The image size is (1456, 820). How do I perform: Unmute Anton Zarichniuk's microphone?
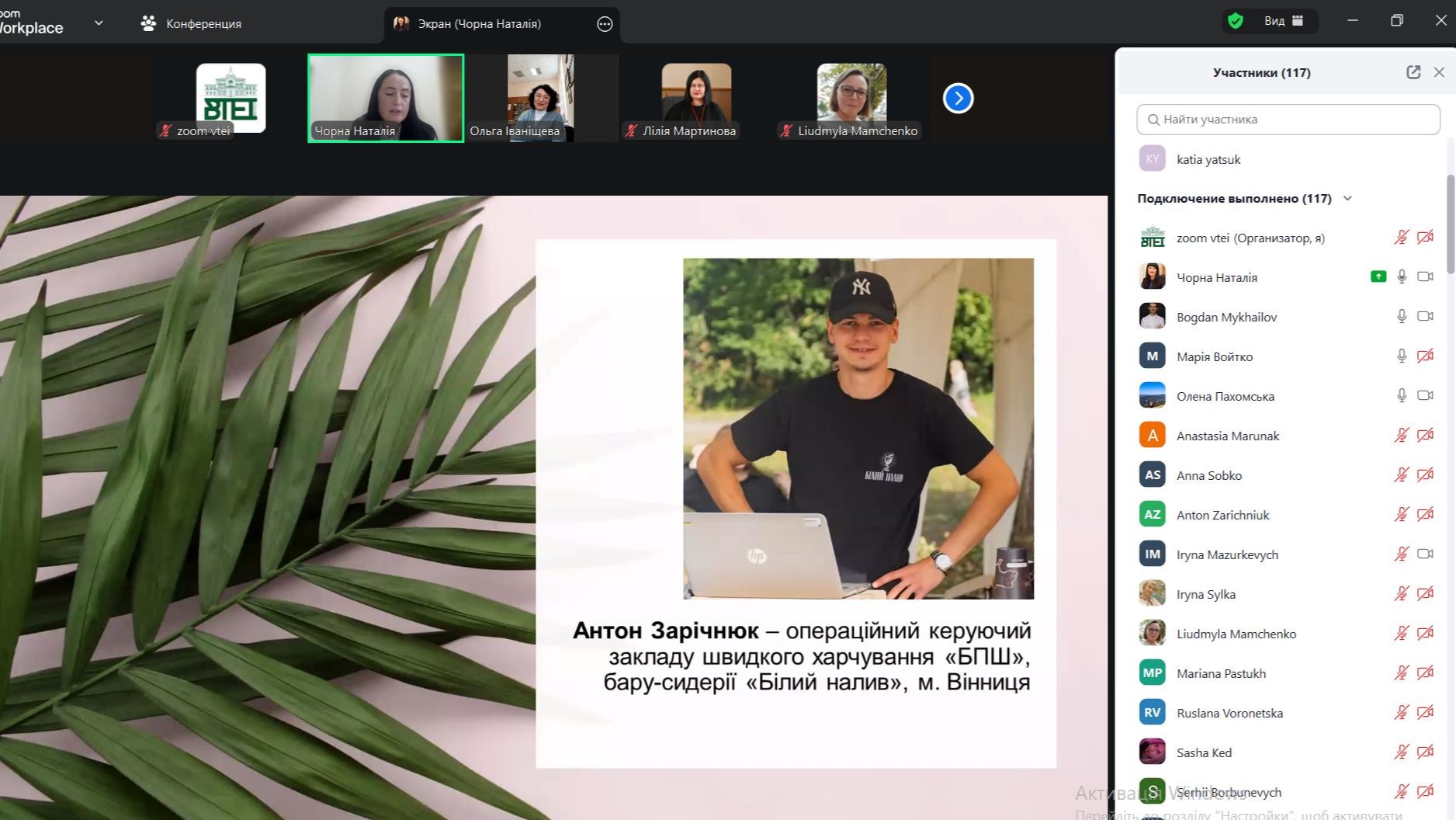(x=1401, y=514)
